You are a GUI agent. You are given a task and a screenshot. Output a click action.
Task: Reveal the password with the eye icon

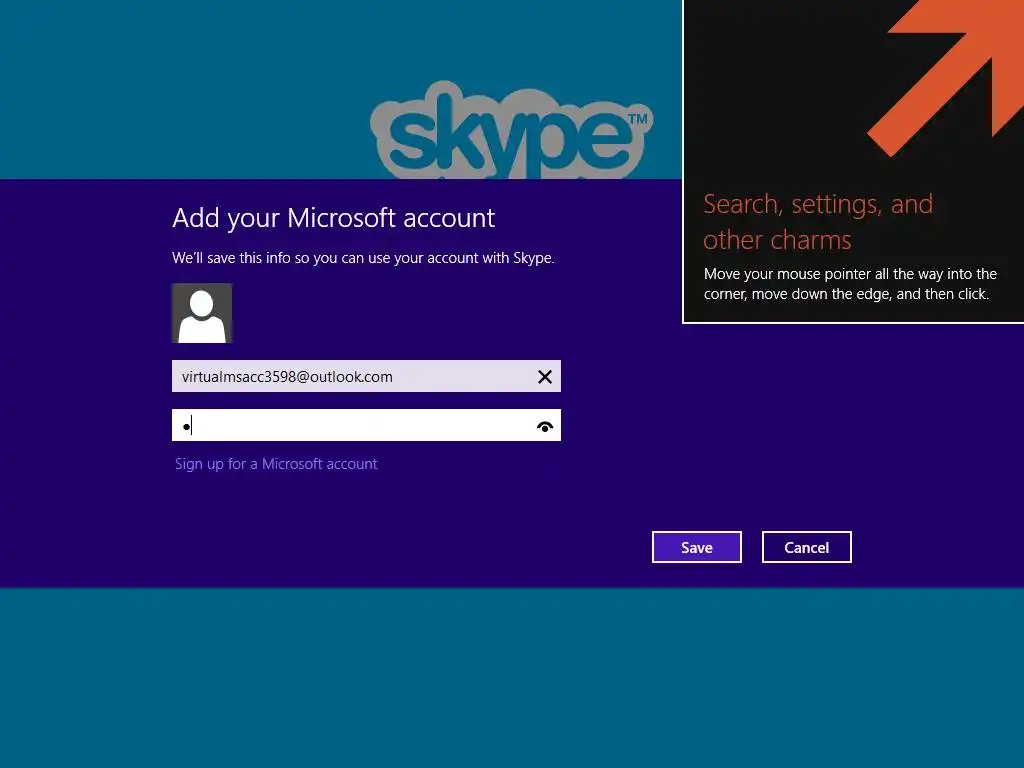[545, 426]
